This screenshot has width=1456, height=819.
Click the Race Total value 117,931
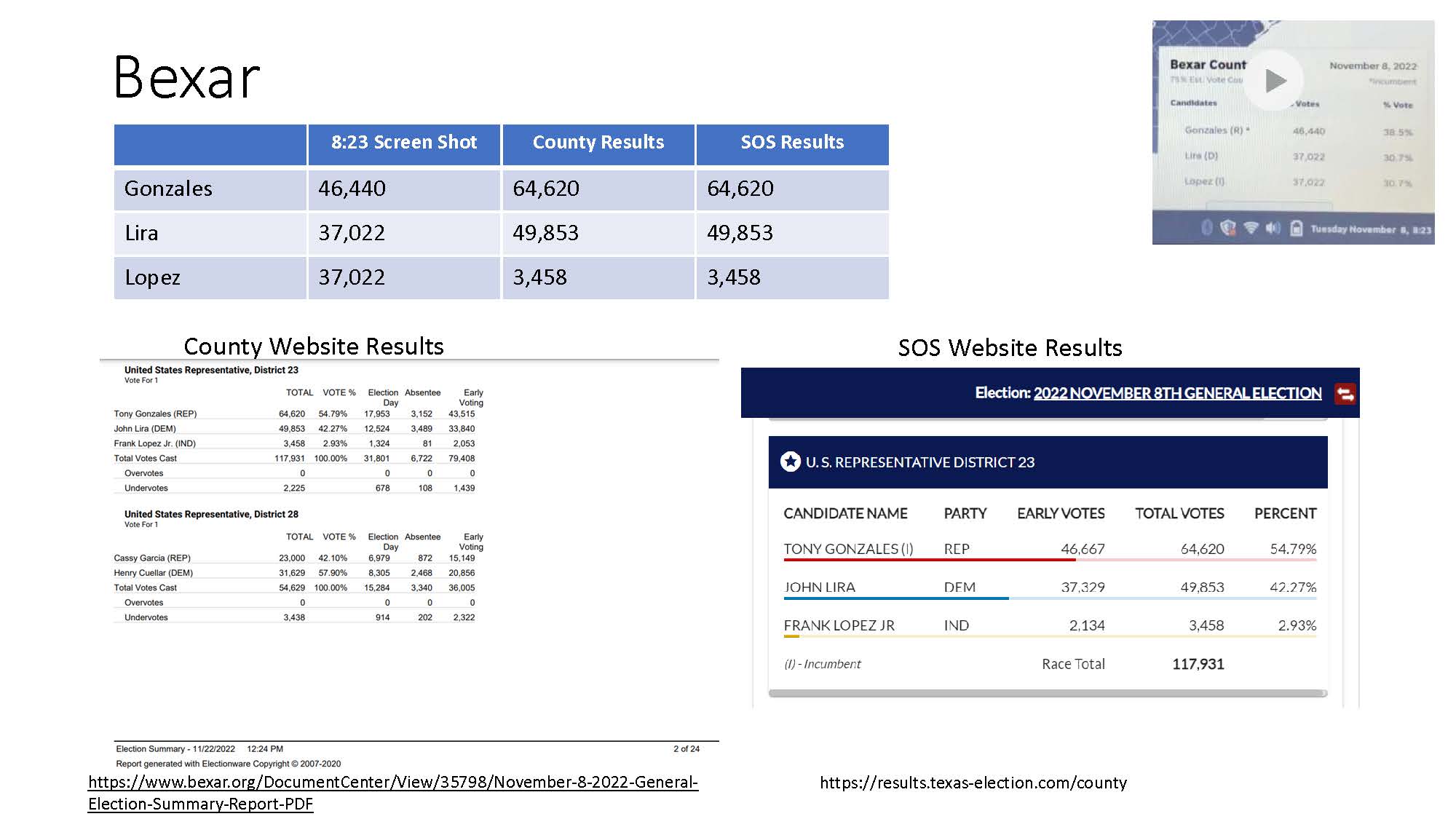point(1198,664)
